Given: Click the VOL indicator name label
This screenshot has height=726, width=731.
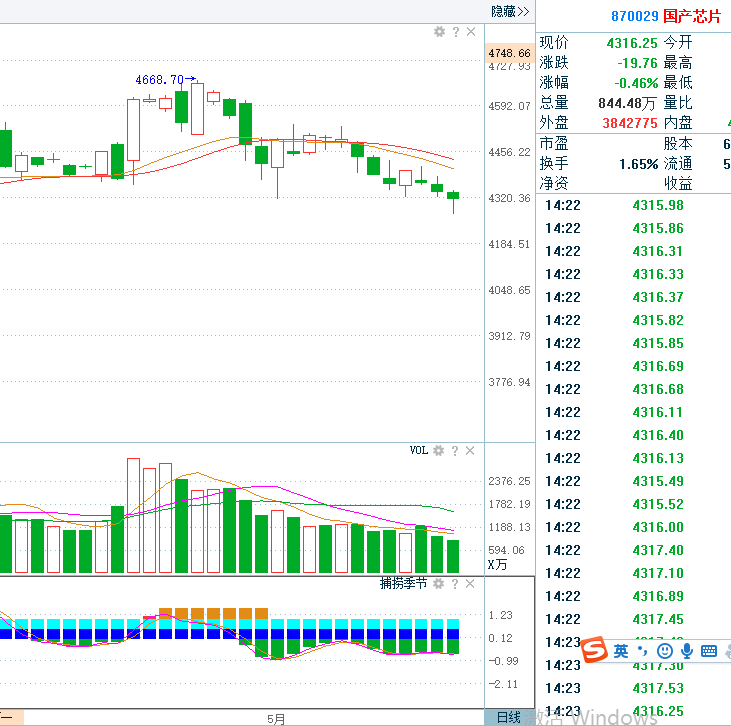Looking at the screenshot, I should (418, 451).
